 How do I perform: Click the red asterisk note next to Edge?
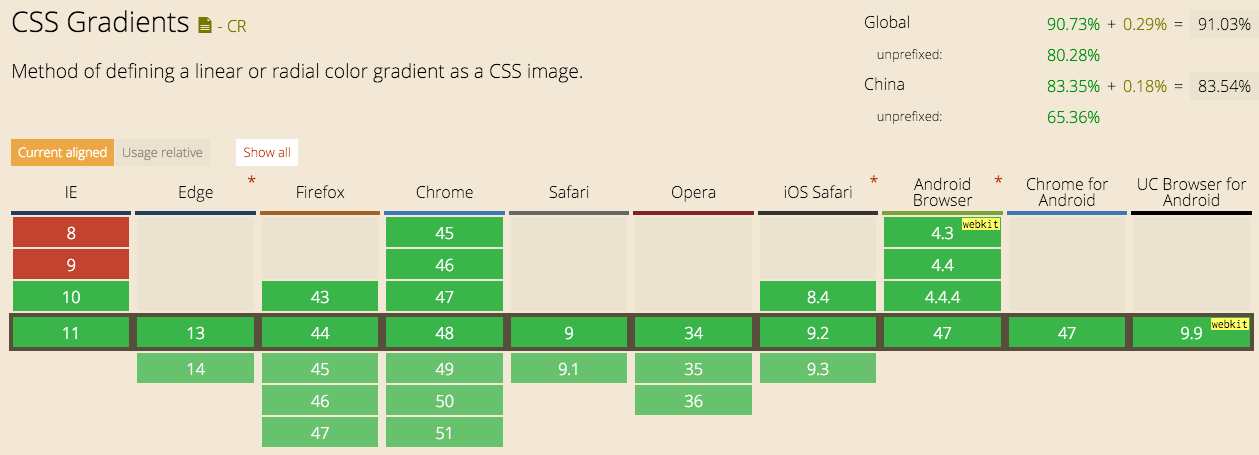pyautogui.click(x=251, y=181)
